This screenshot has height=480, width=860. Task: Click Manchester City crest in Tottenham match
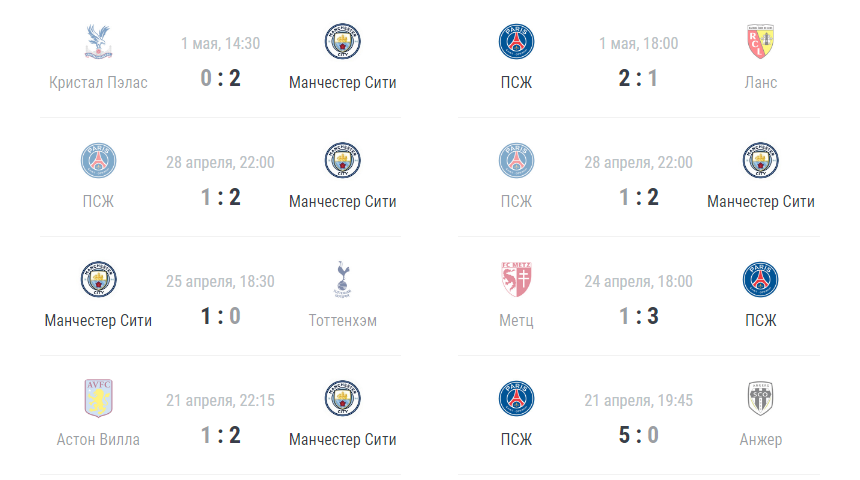[98, 280]
